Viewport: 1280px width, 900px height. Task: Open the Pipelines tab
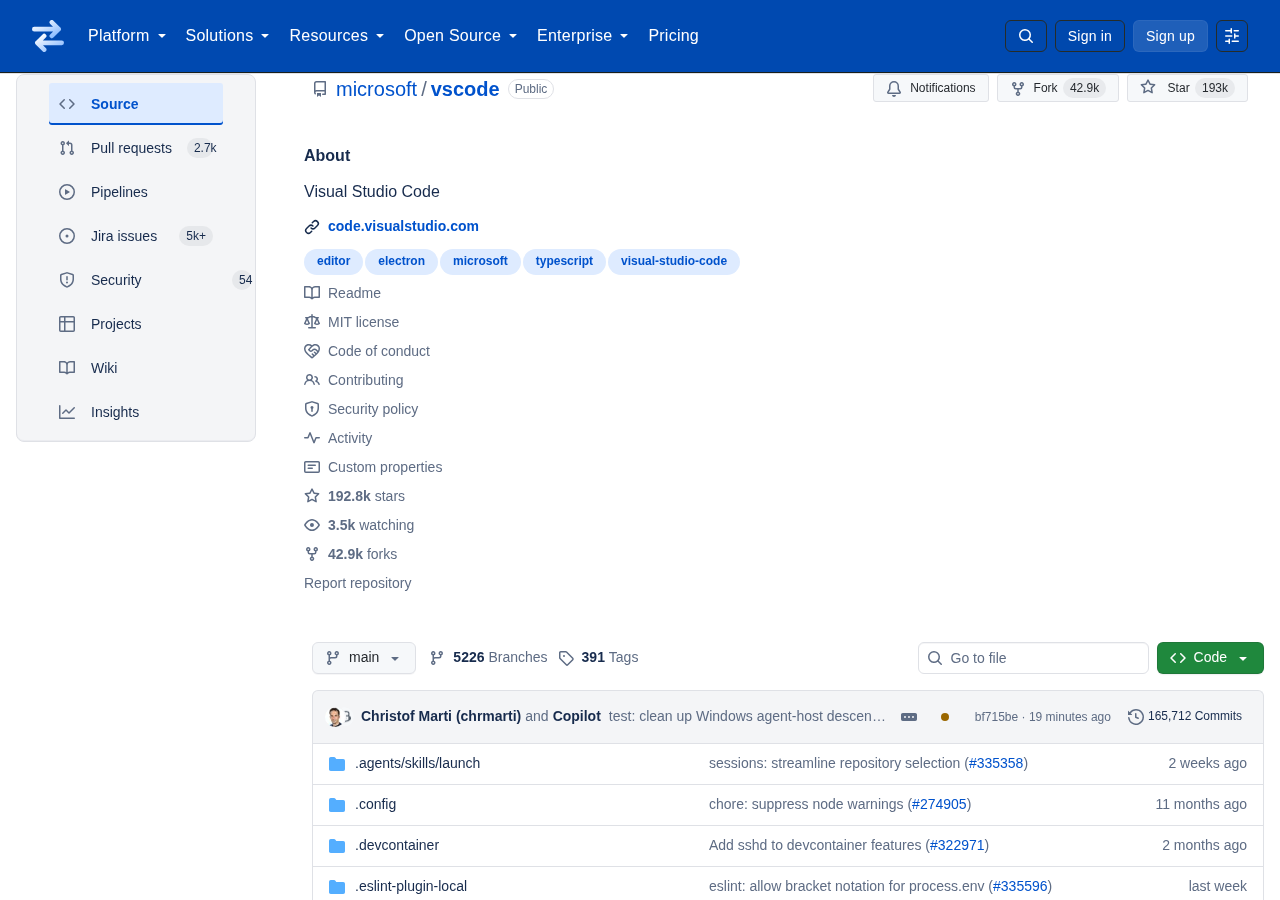[x=136, y=192]
